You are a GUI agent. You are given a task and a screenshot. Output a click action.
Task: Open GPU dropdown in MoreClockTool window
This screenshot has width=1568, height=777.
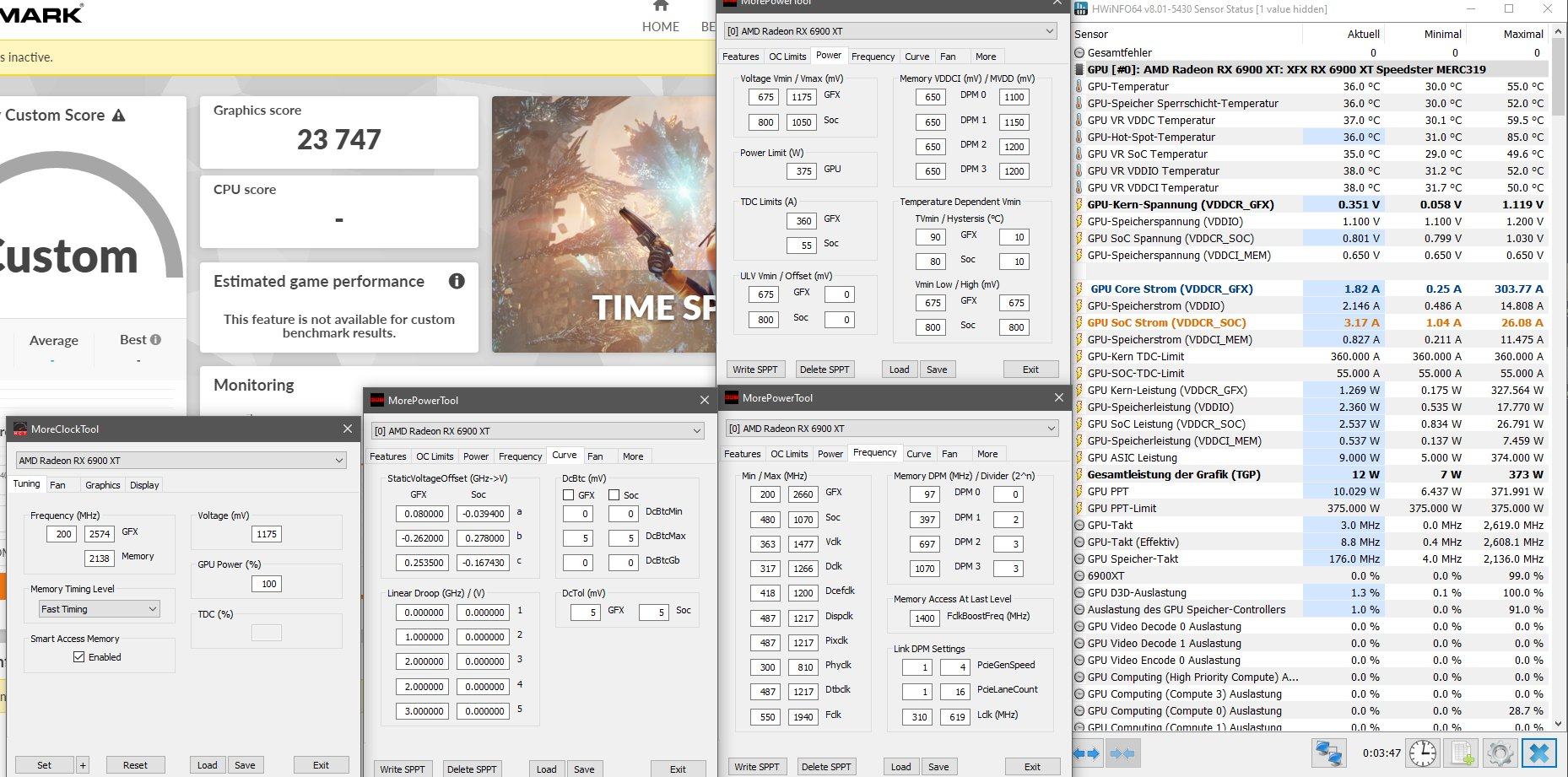[x=181, y=461]
